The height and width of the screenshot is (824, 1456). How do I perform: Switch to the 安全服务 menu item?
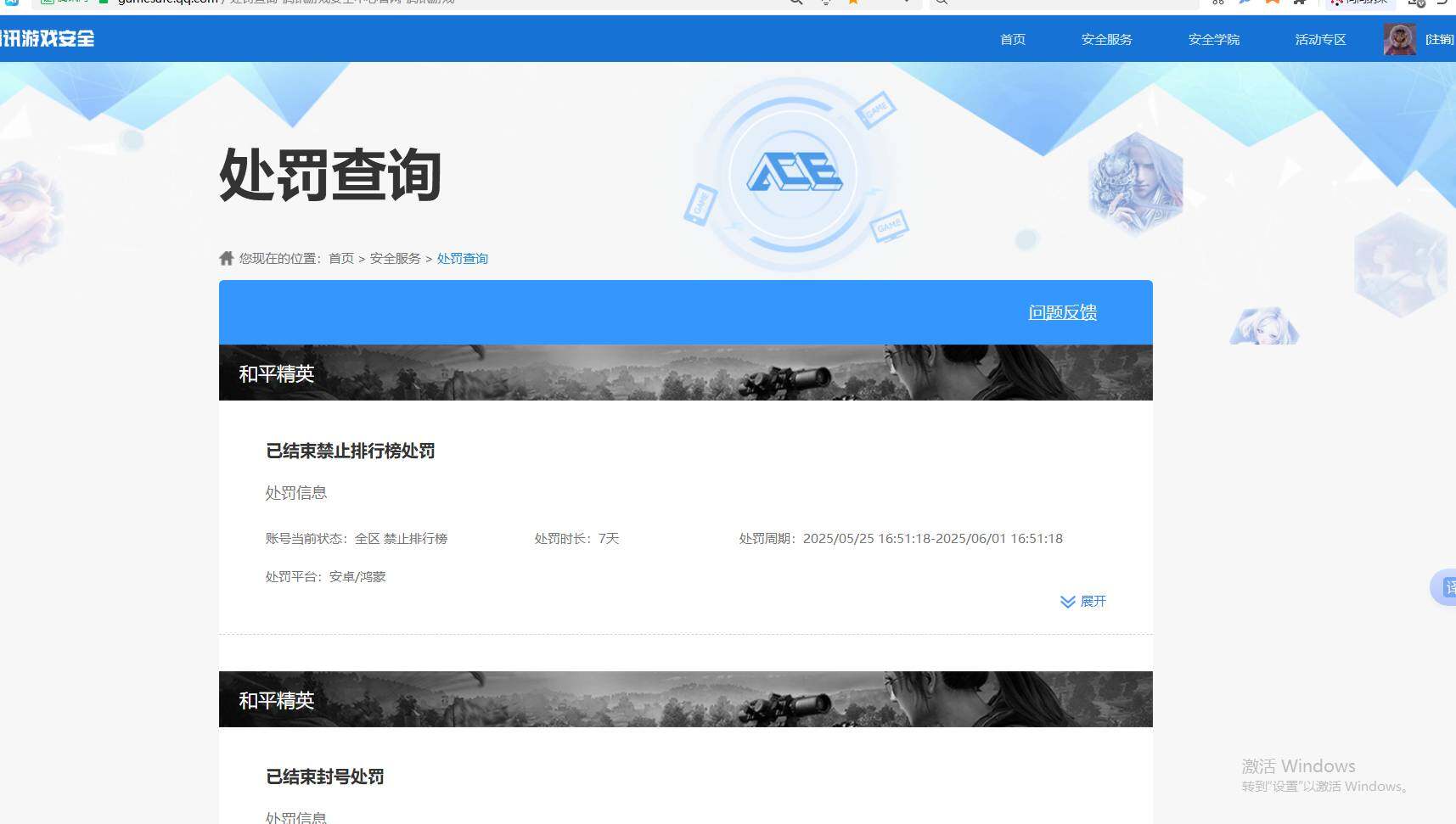[1105, 39]
